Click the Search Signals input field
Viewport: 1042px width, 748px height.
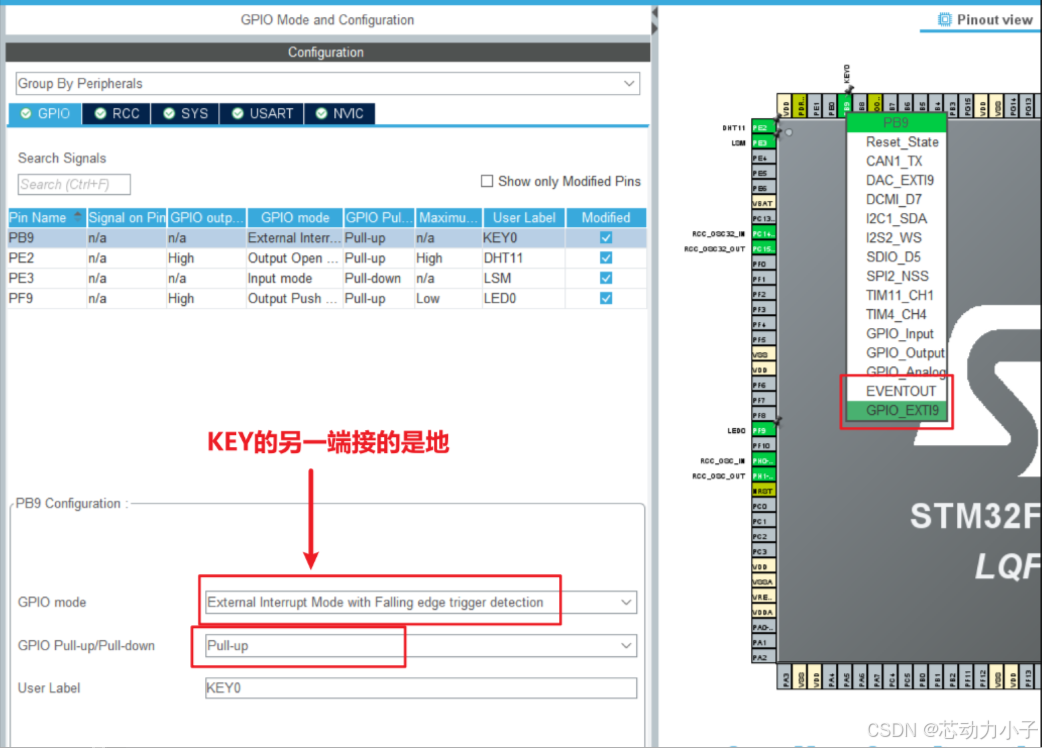(x=74, y=185)
